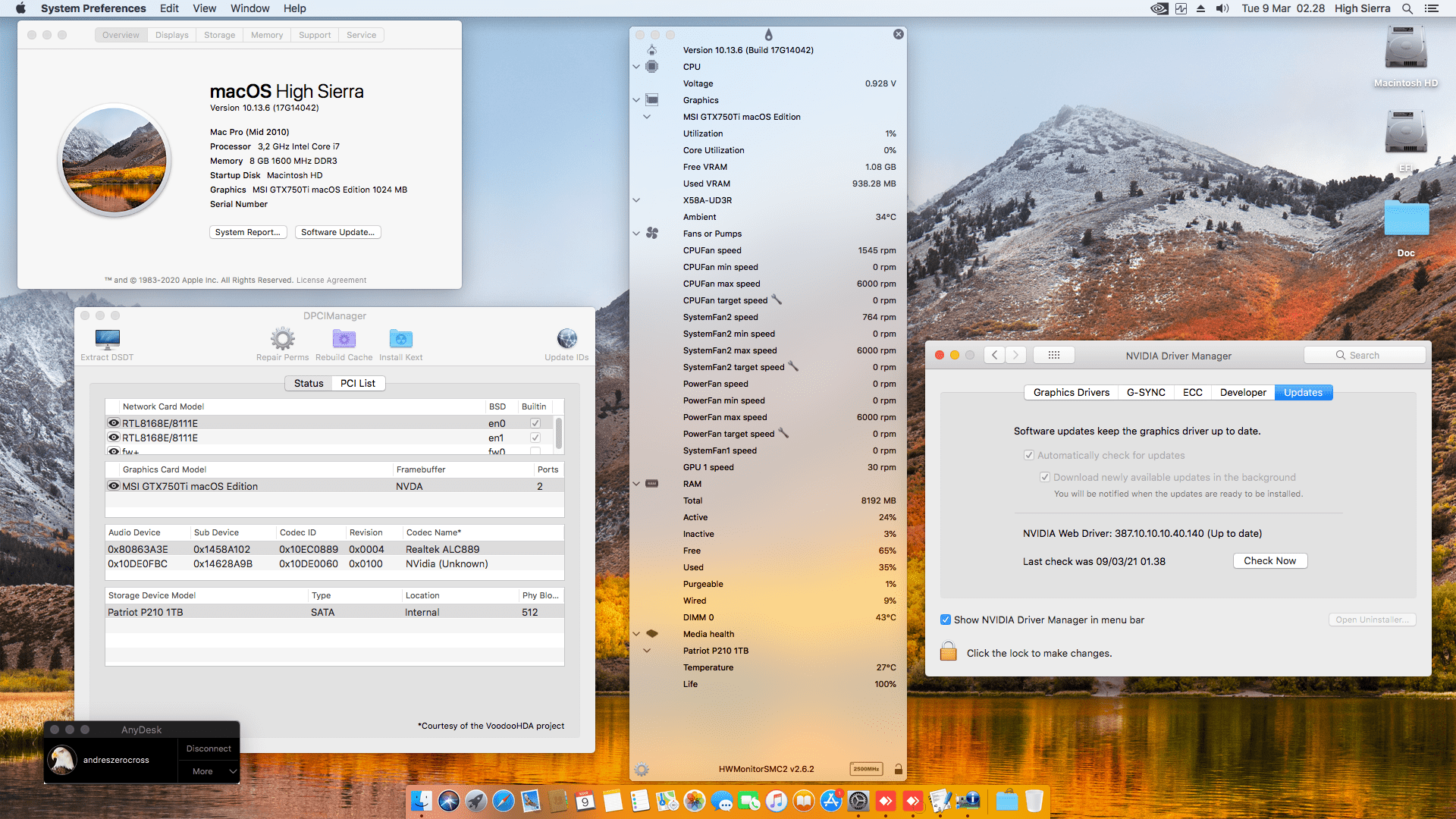The height and width of the screenshot is (819, 1456).
Task: Open Spotlight search in the menu bar
Action: [x=1407, y=8]
